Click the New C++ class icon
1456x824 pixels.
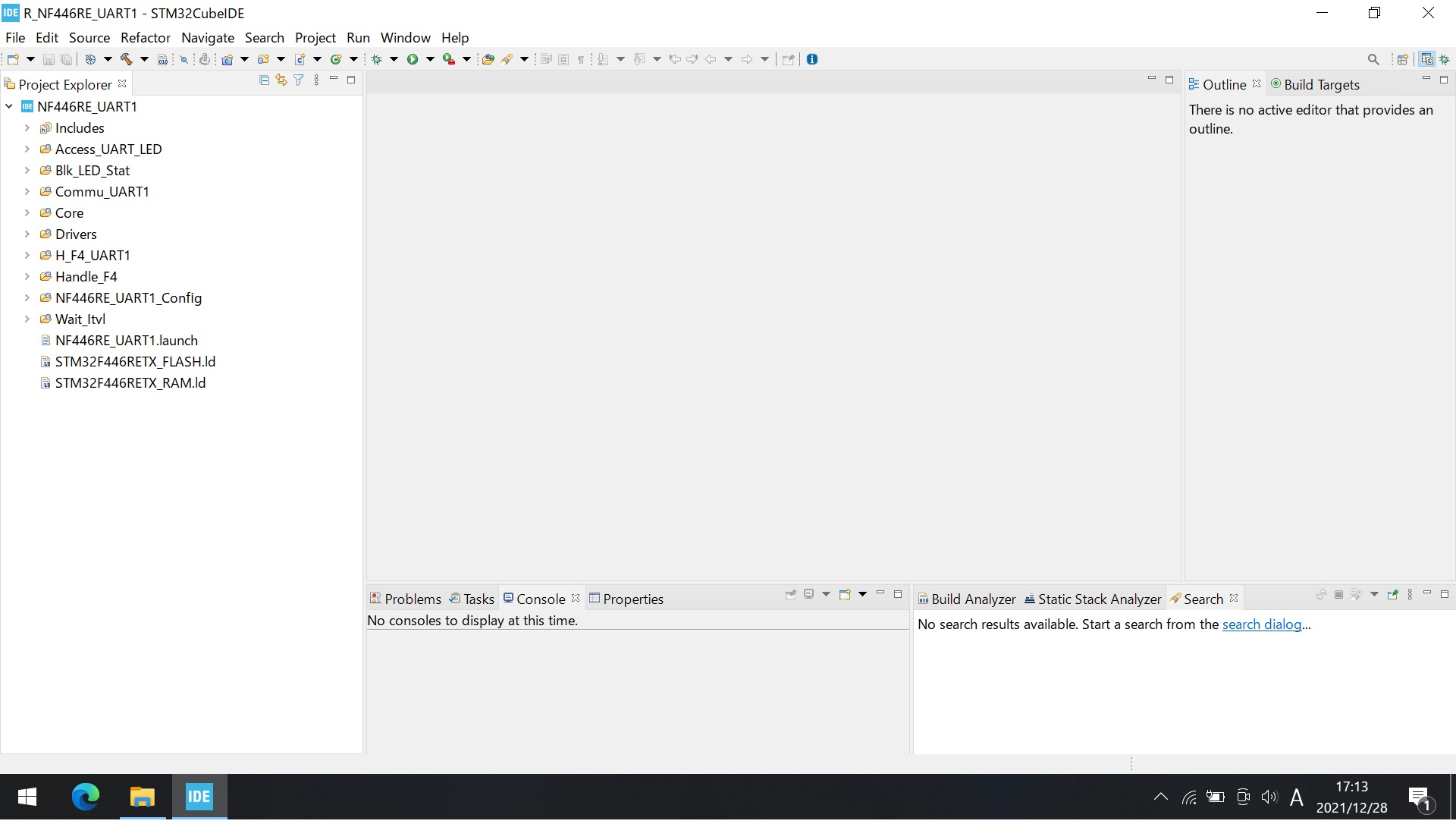pos(336,59)
